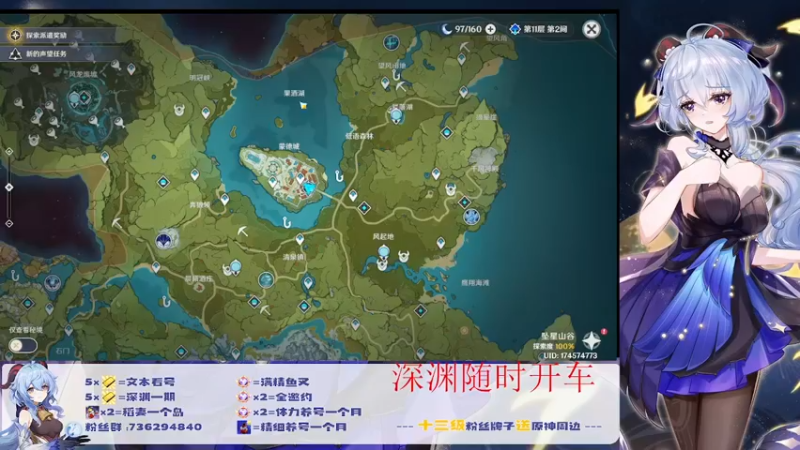
Task: Click the crescent moon resin icon
Action: (x=446, y=29)
